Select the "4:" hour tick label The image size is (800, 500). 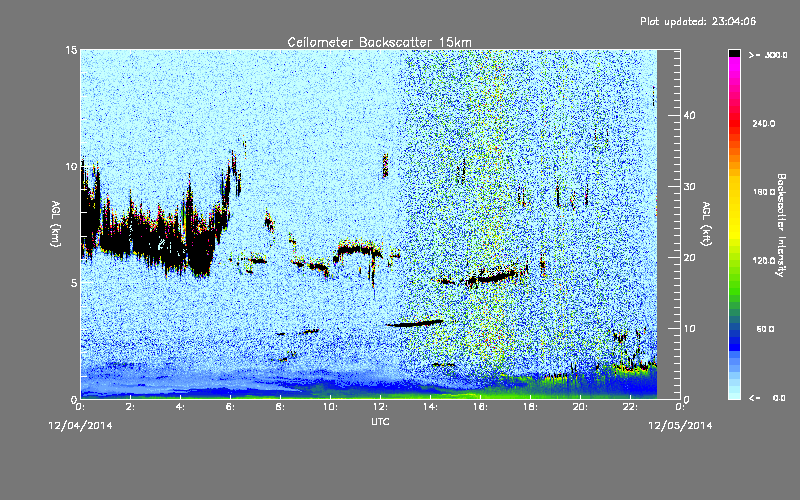click(180, 407)
